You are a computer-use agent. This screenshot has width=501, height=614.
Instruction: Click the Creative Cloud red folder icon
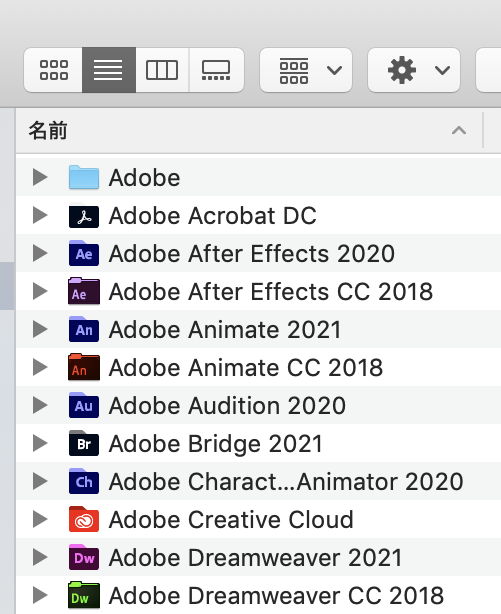pyautogui.click(x=84, y=519)
